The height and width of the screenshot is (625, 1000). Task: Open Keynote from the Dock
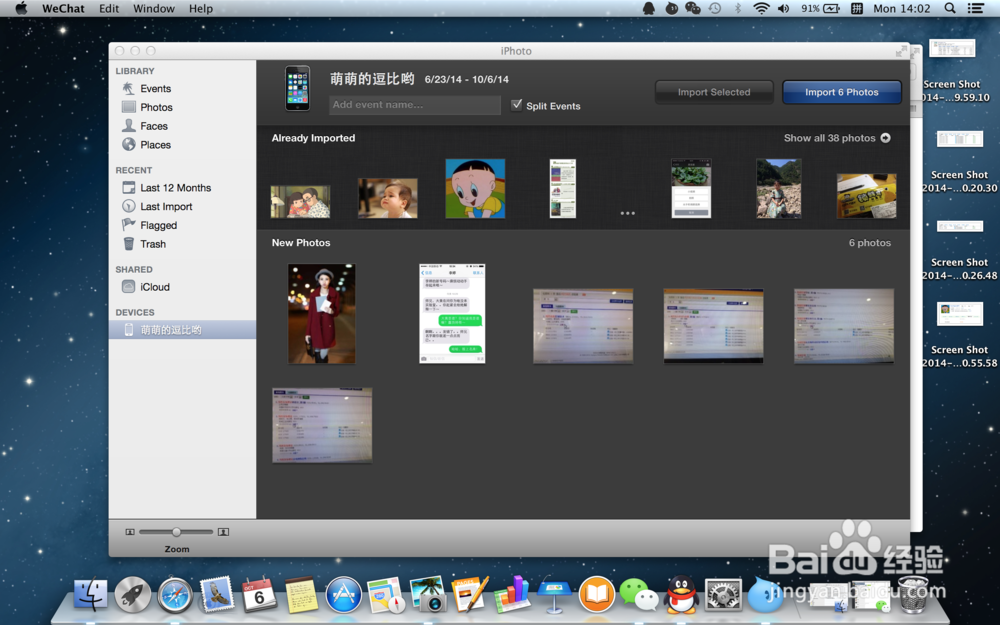(x=554, y=594)
